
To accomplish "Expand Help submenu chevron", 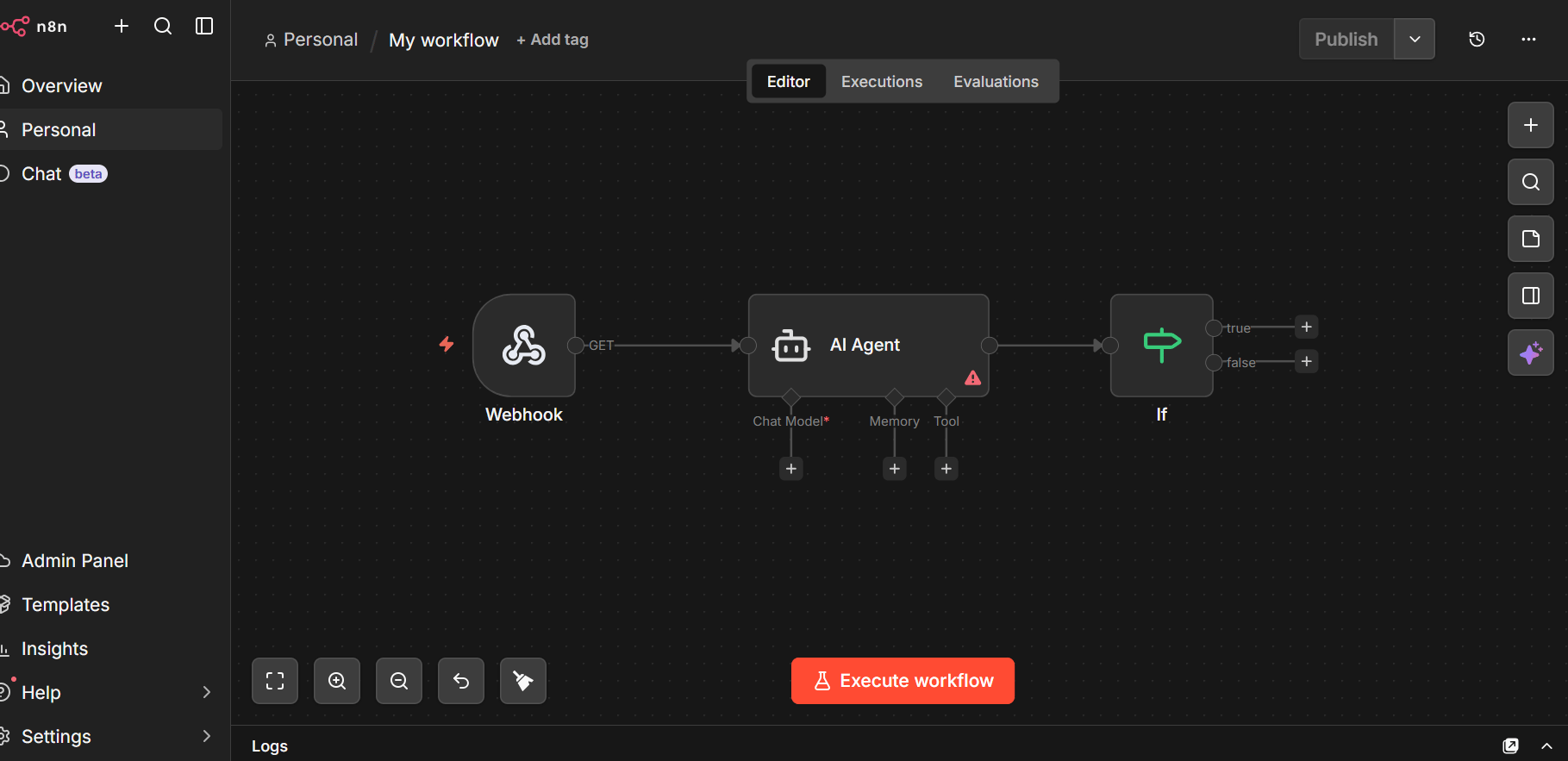I will click(206, 692).
